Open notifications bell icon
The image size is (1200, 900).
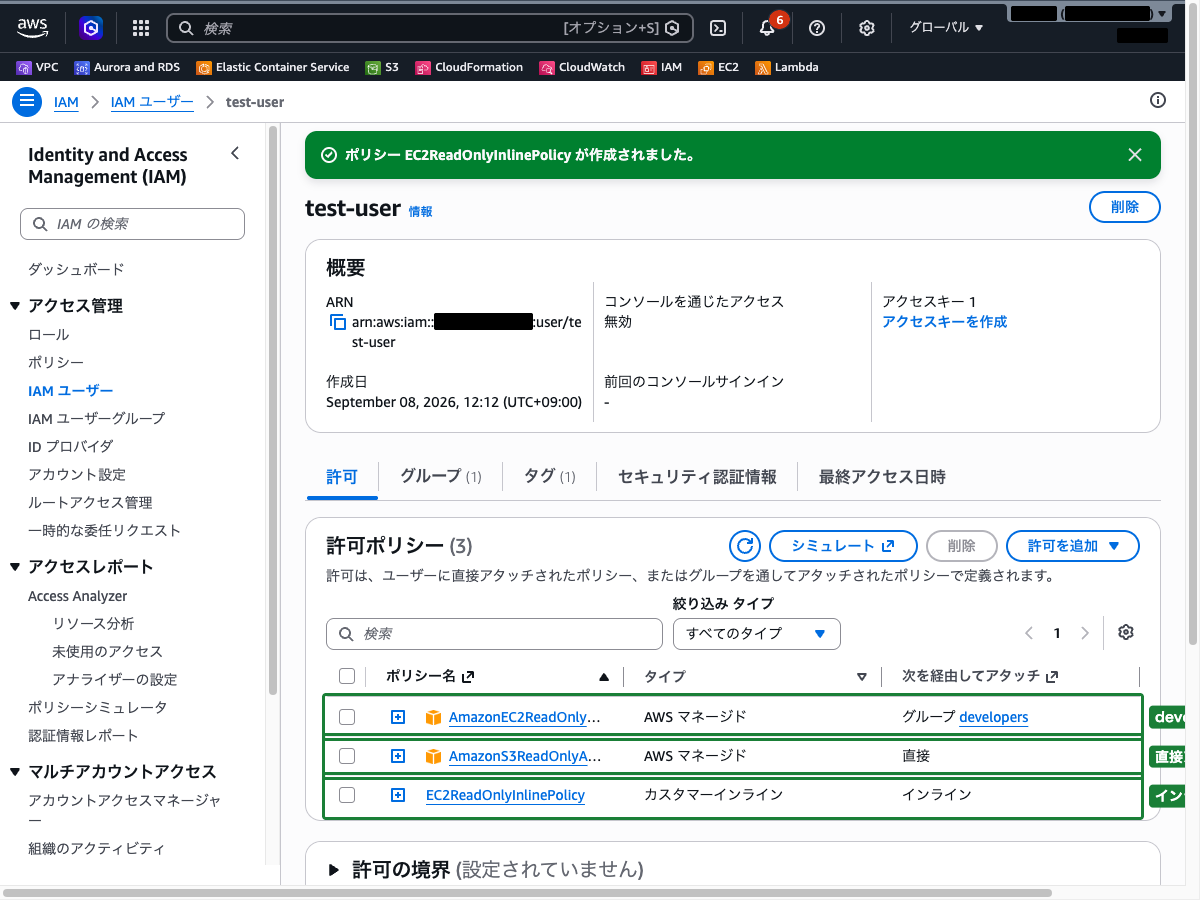767,28
